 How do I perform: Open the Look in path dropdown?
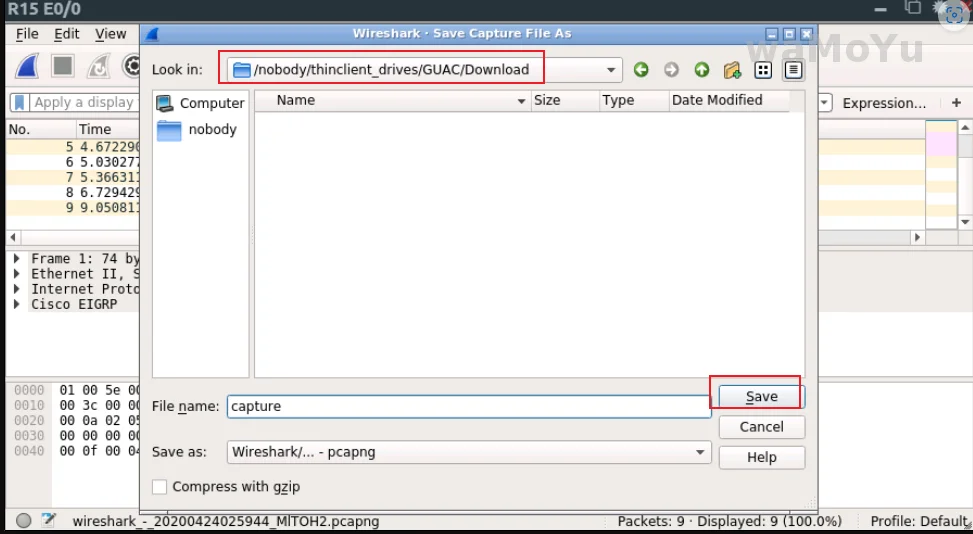pyautogui.click(x=611, y=70)
